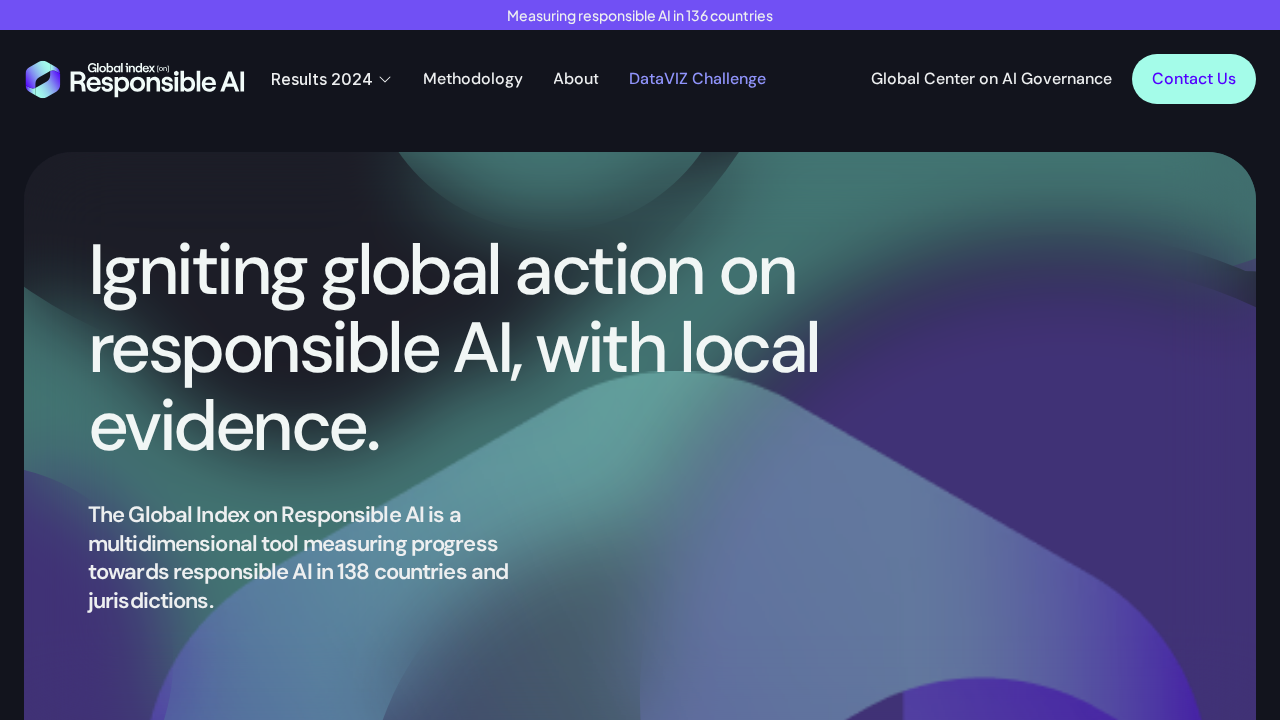Open the homepage via the header brand icon
The height and width of the screenshot is (720, 1280).
pos(42,77)
